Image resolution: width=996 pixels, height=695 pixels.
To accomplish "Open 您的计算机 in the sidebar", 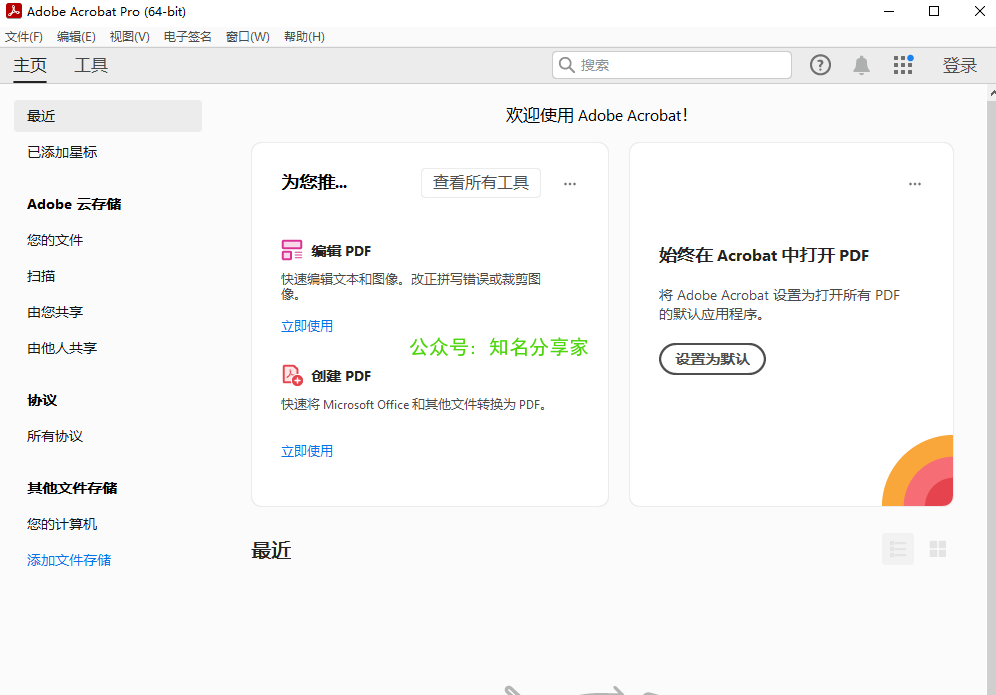I will 62,524.
